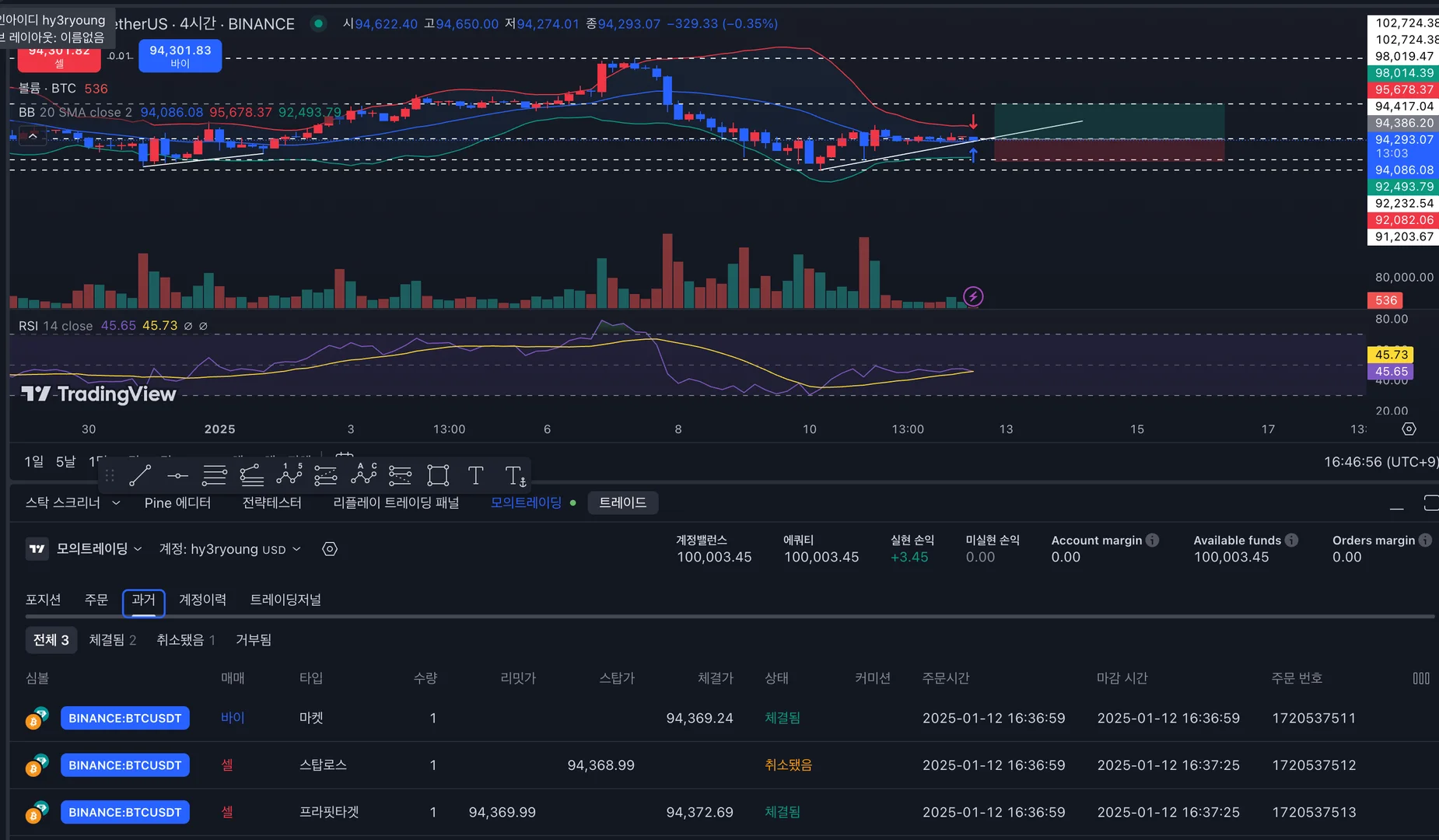Open the 모의트레이딩 broker dropdown
The height and width of the screenshot is (840, 1439).
click(99, 549)
